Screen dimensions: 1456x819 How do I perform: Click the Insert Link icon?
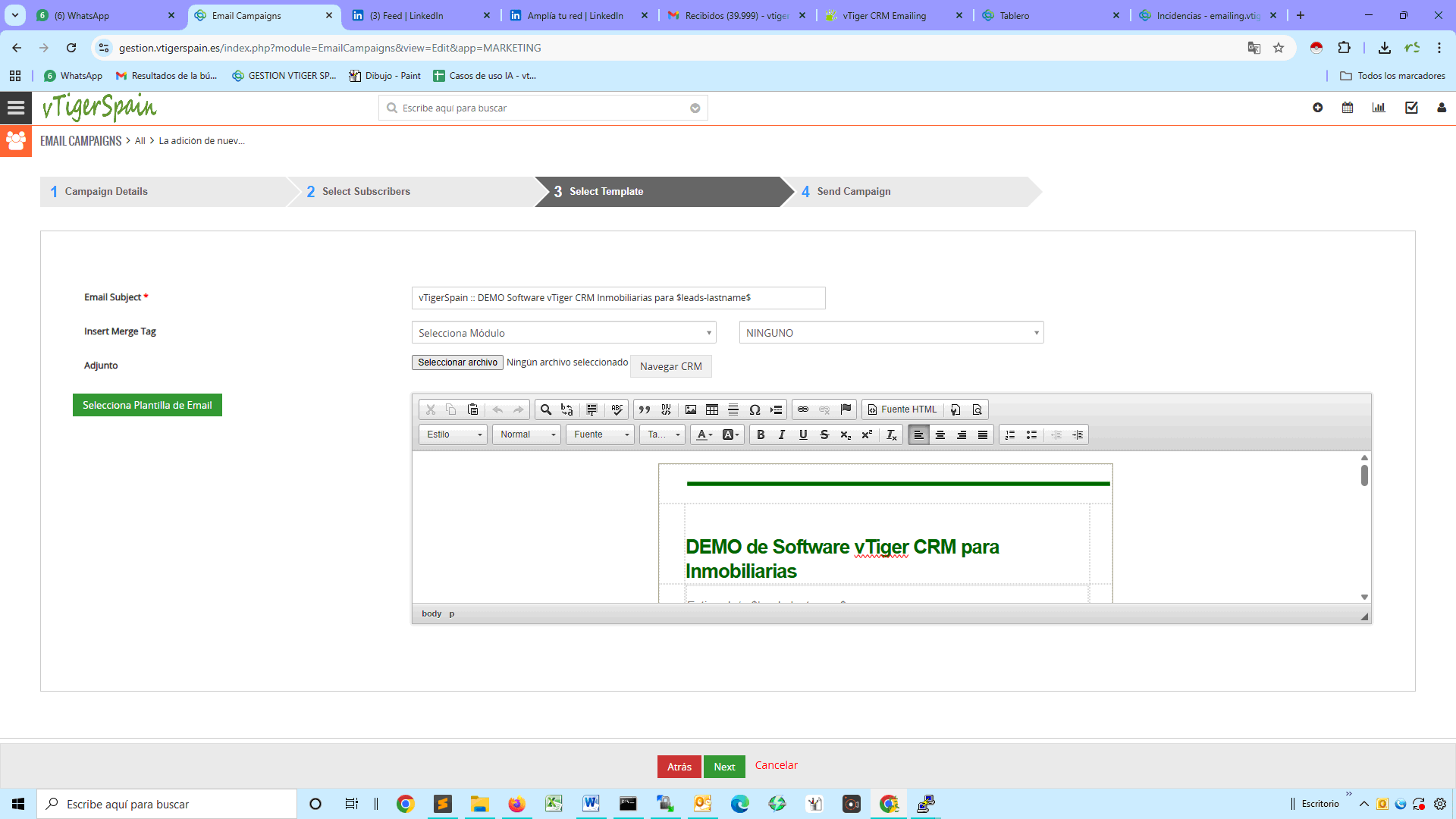803,409
